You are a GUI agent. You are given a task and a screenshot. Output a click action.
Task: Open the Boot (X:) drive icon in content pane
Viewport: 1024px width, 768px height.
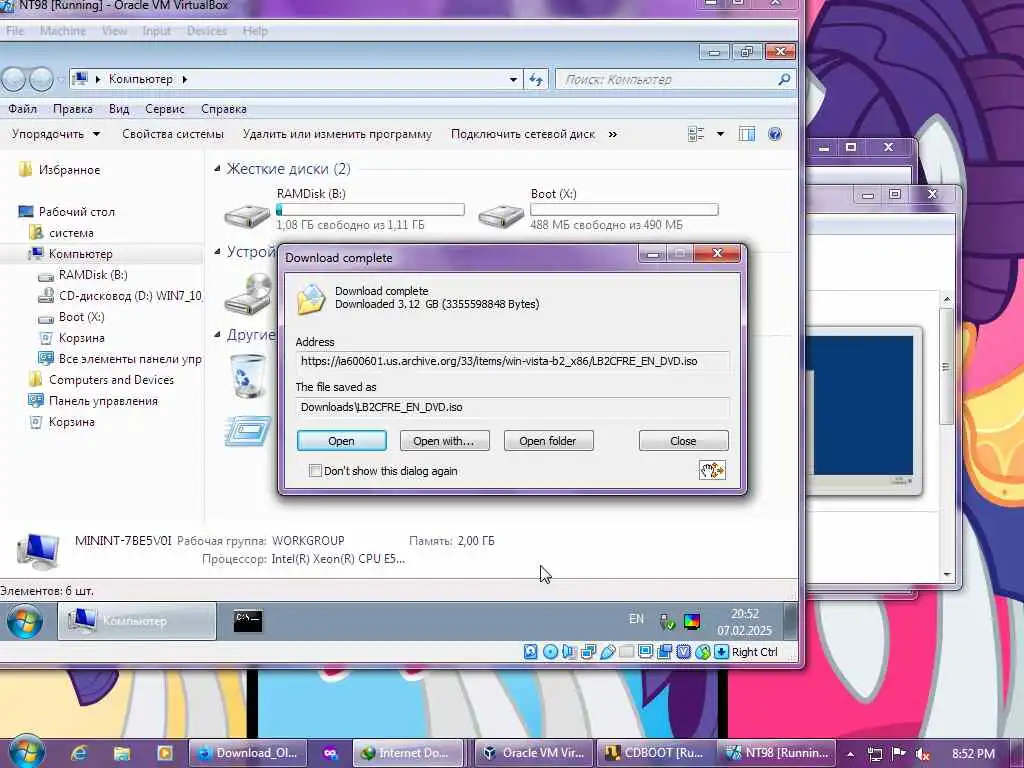(x=501, y=215)
